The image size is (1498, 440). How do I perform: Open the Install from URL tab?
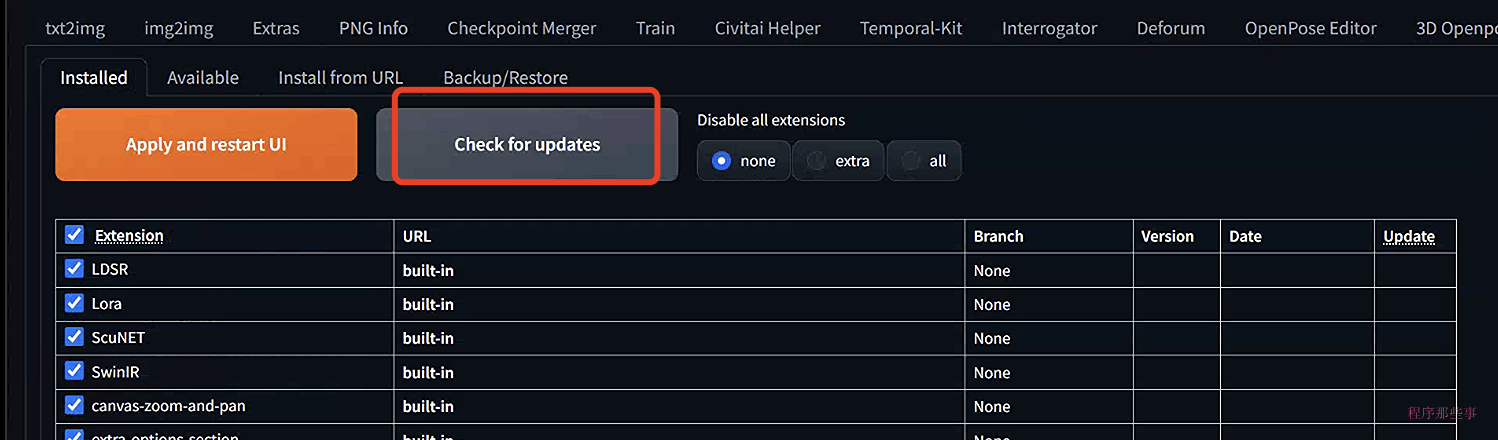340,77
